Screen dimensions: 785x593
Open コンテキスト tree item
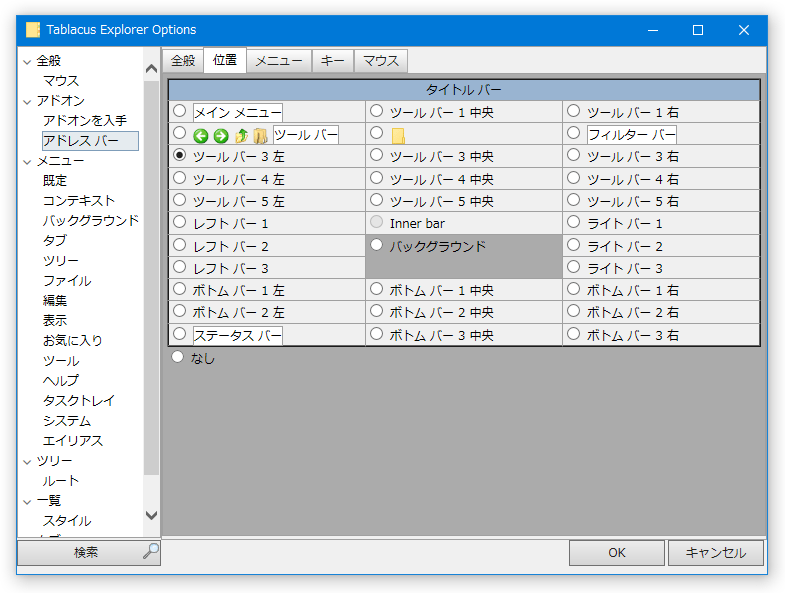[x=79, y=201]
